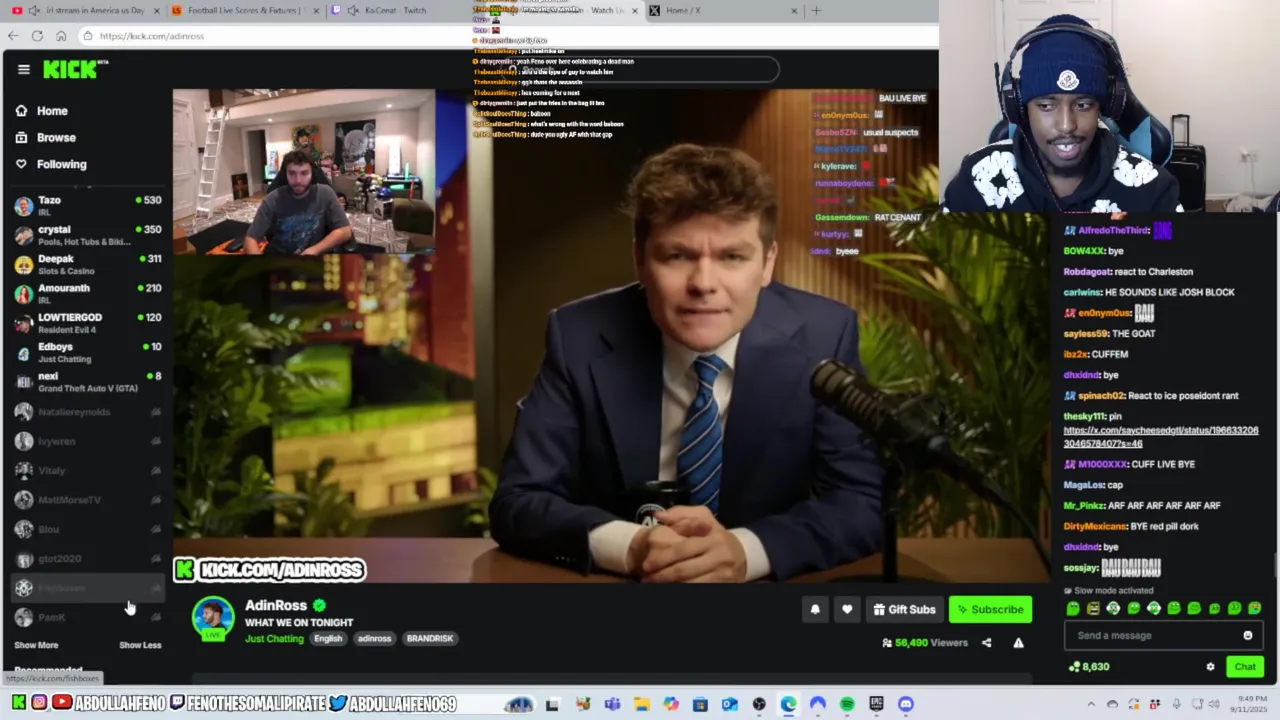Select the BRANDRISK tag
The width and height of the screenshot is (1280, 720).
point(430,638)
